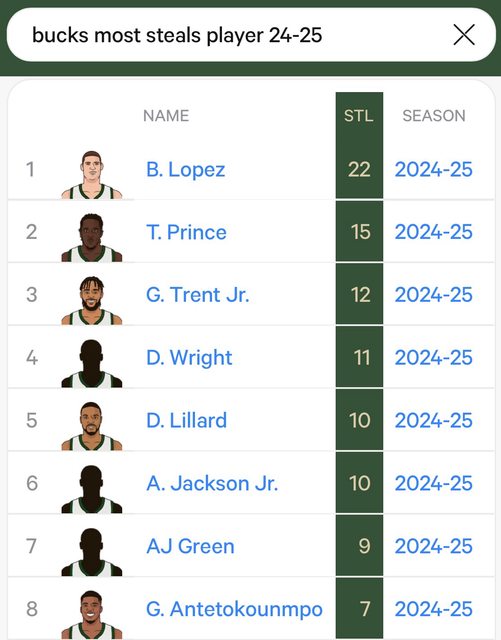501x640 pixels.
Task: Open T. Prince player avatar
Action: click(92, 238)
